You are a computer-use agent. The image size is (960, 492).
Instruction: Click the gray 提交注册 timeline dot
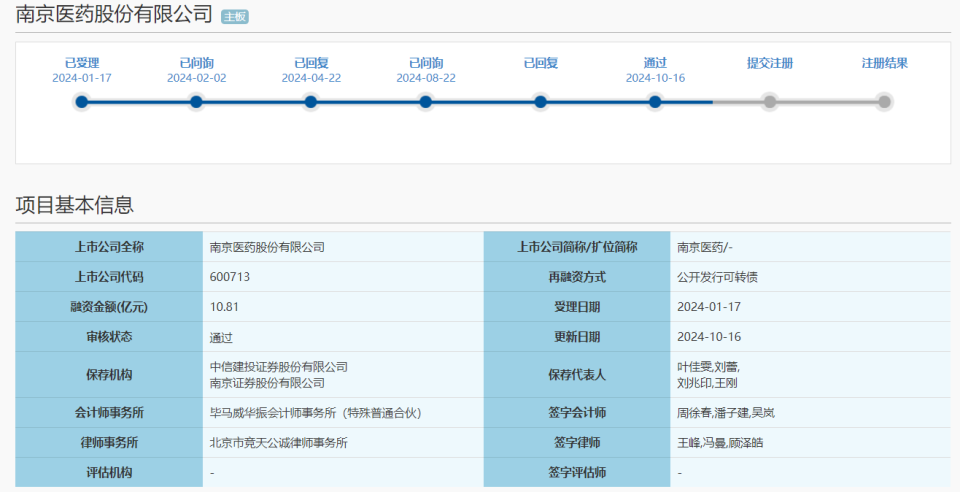point(770,101)
